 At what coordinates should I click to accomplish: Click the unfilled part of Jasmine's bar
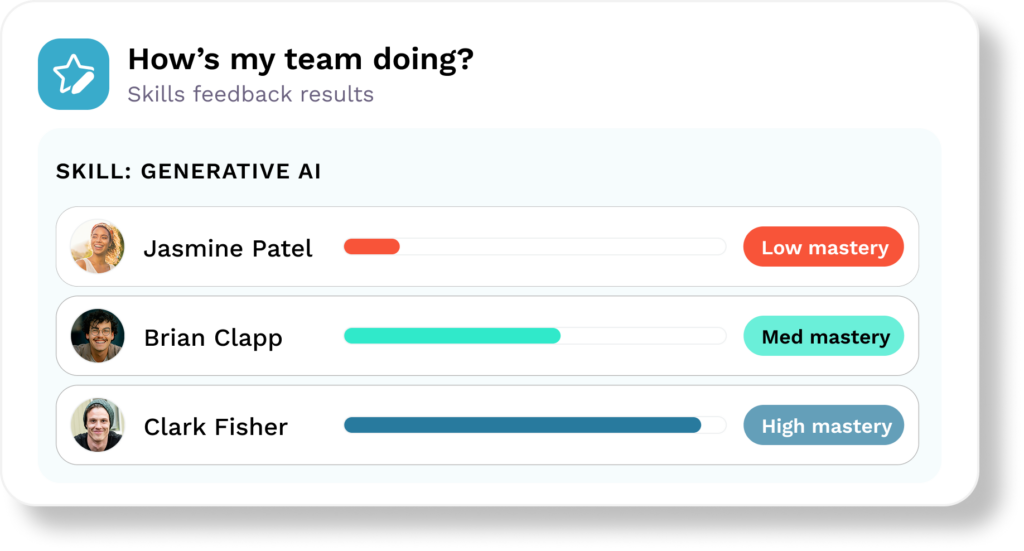(x=563, y=247)
